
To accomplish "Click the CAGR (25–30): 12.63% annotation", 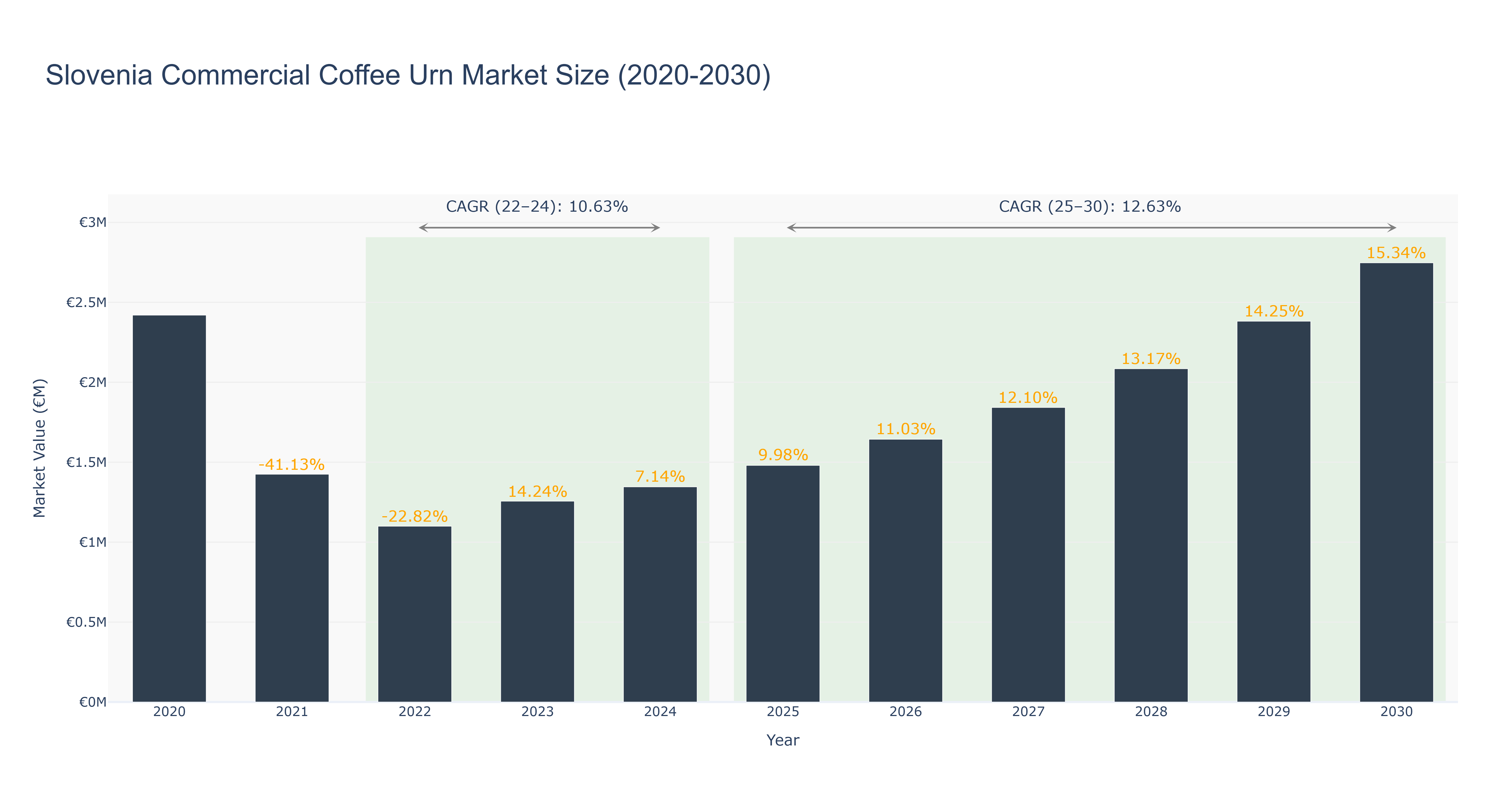I will click(1089, 207).
